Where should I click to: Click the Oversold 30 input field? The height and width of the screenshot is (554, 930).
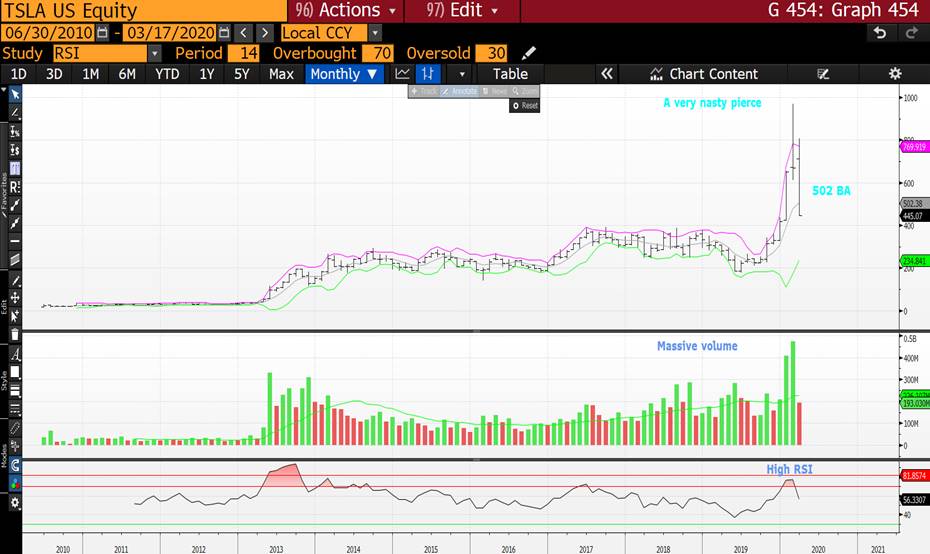pos(491,53)
